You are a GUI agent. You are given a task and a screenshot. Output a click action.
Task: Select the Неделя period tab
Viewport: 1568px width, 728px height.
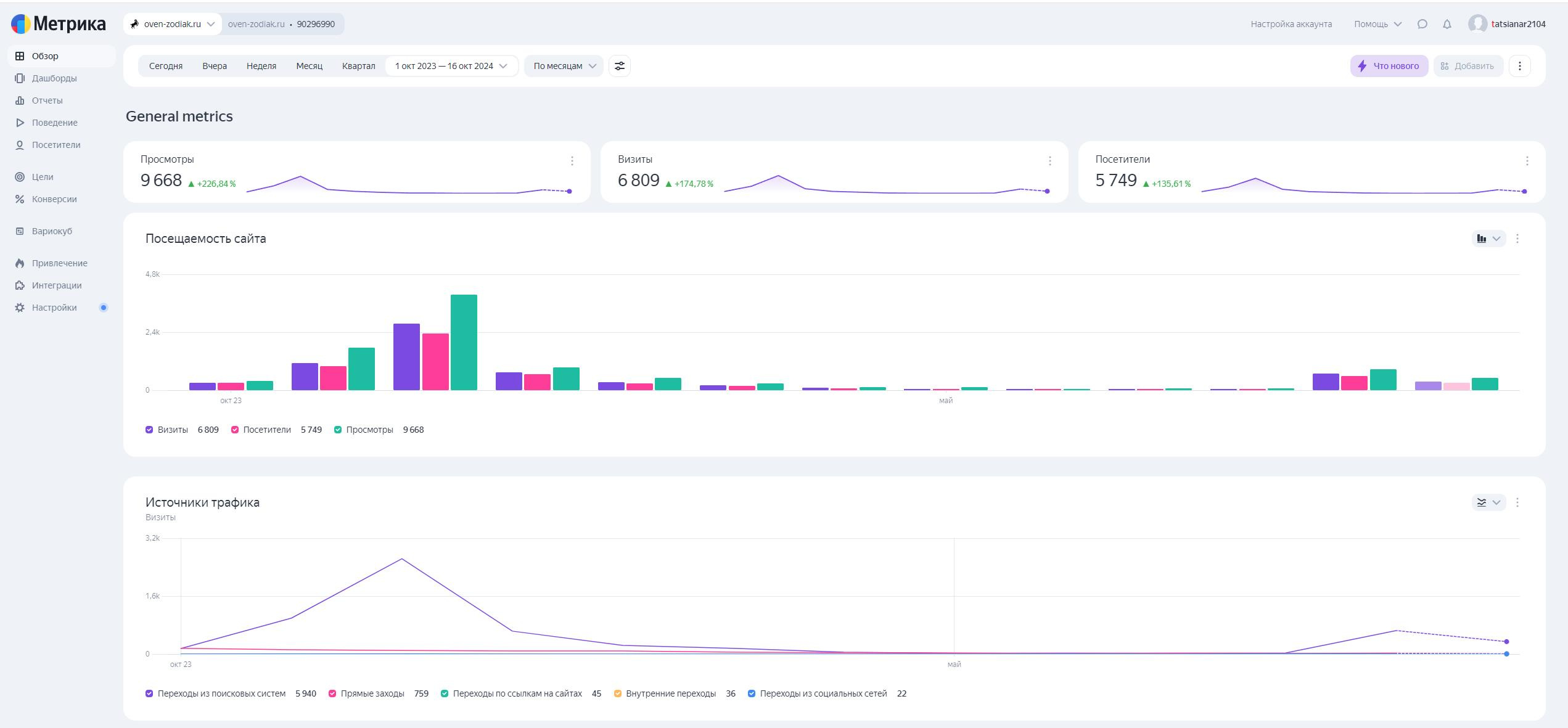[261, 66]
